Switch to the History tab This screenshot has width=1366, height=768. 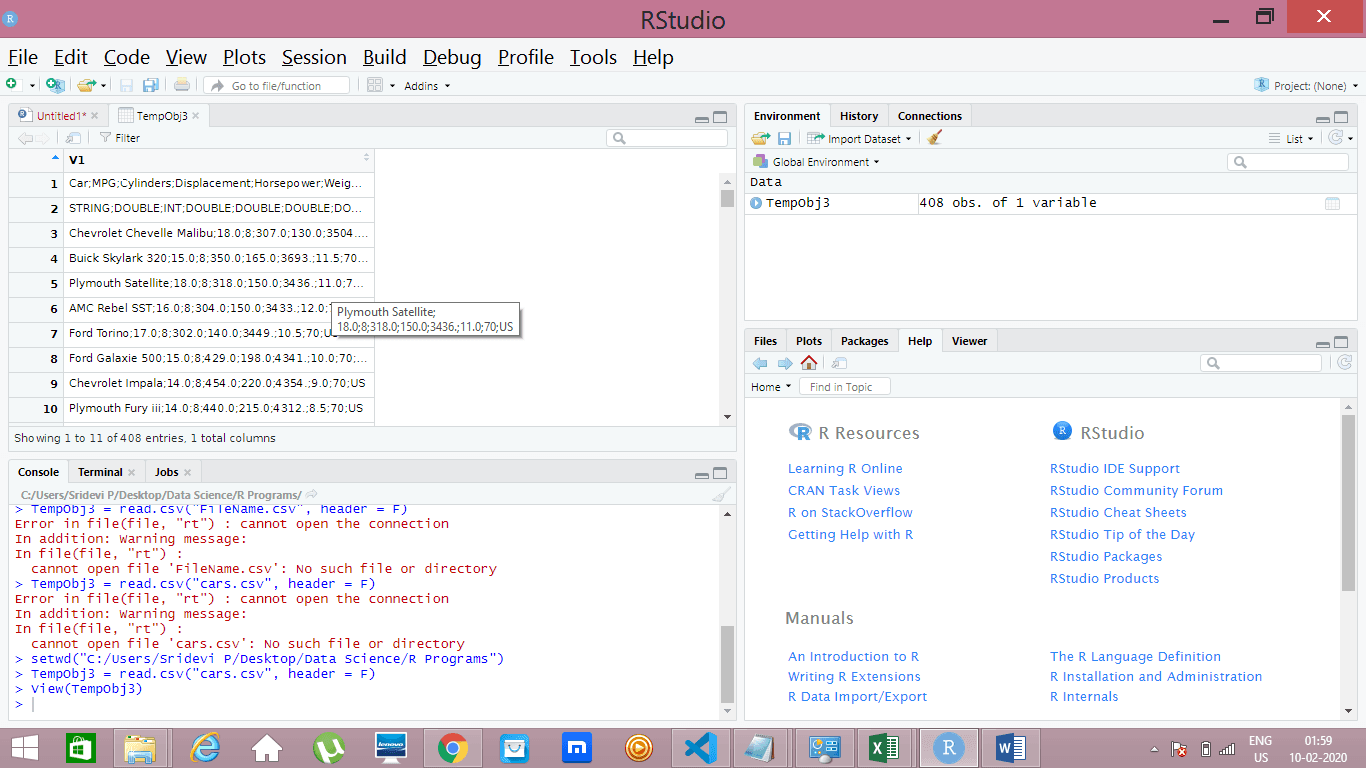click(x=859, y=116)
